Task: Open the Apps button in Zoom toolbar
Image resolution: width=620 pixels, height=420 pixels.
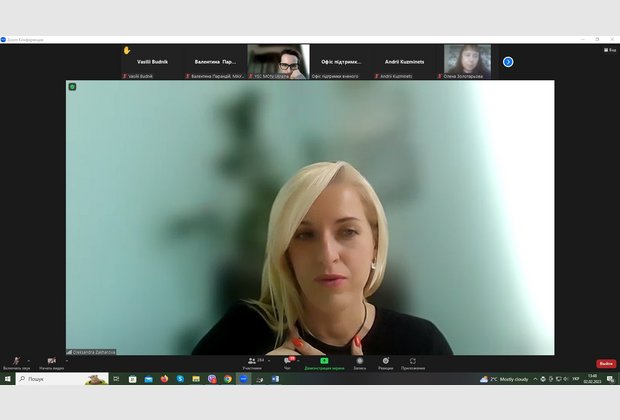Action: (x=413, y=363)
